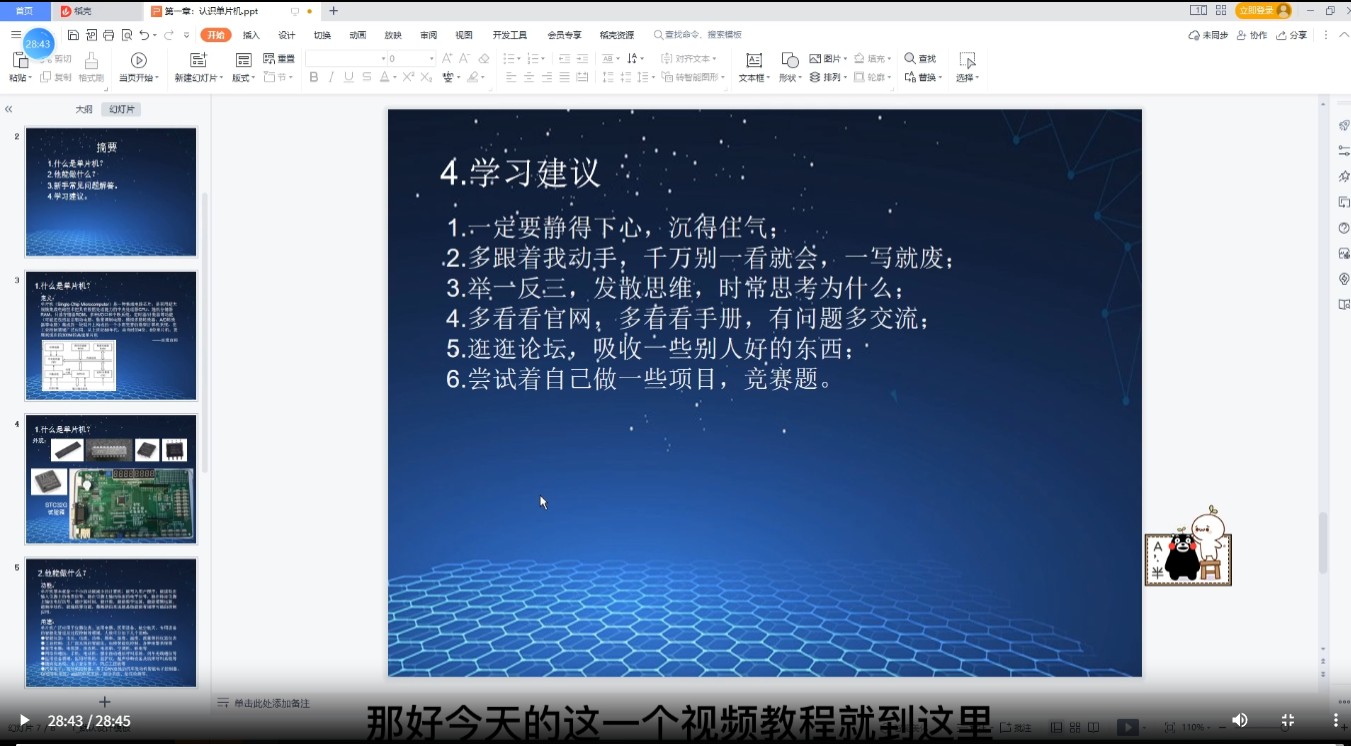This screenshot has height=746, width=1351.
Task: Insert a Text Box icon
Action: click(754, 60)
